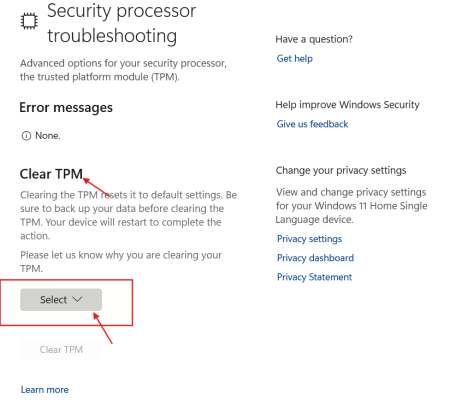The image size is (450, 400).
Task: Click the info circle icon beside None
Action: [26, 136]
